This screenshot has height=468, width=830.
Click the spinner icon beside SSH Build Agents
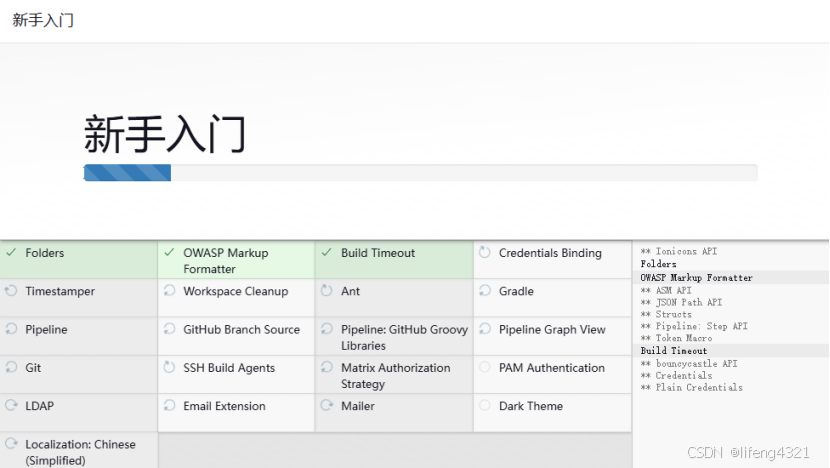click(x=169, y=367)
